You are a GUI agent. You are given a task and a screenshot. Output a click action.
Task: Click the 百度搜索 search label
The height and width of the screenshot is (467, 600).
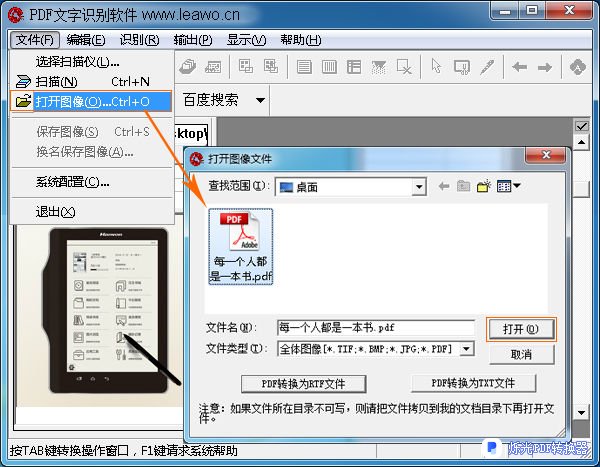coord(210,100)
